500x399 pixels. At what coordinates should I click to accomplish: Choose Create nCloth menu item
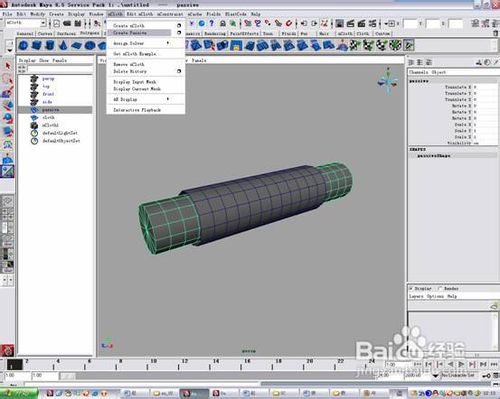129,25
